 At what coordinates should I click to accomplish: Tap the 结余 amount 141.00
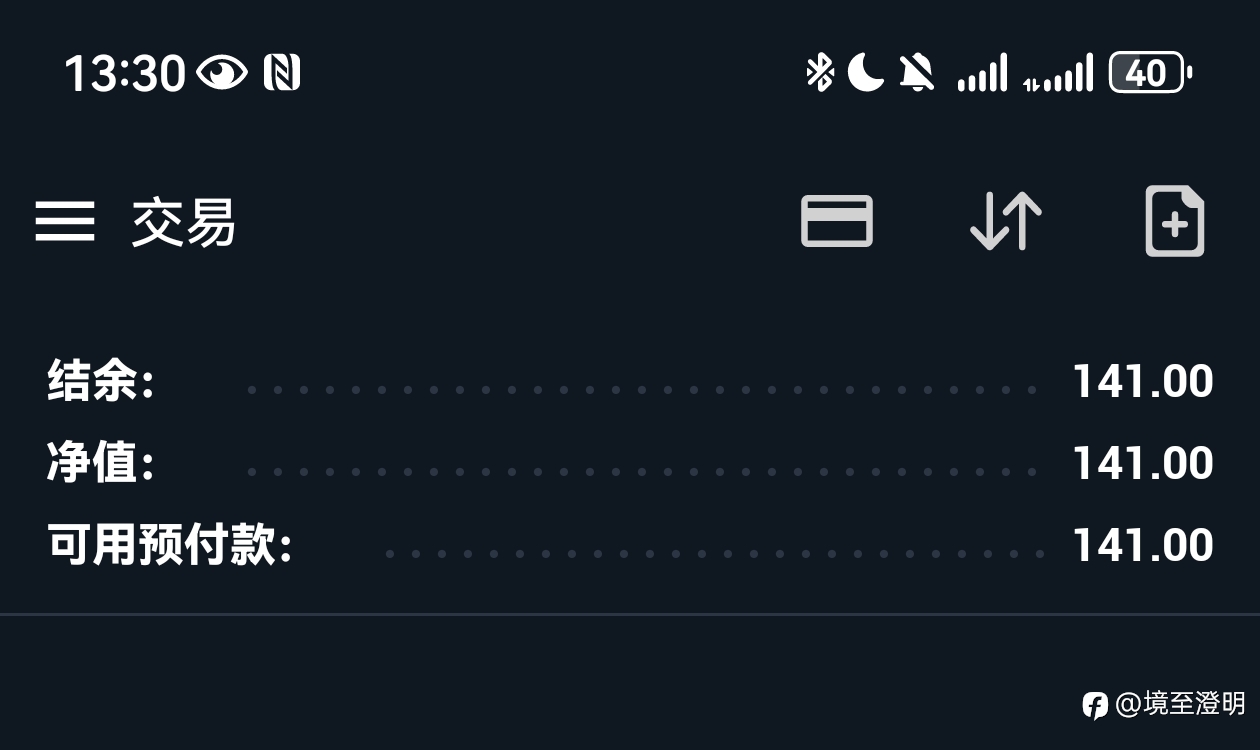(x=1143, y=381)
